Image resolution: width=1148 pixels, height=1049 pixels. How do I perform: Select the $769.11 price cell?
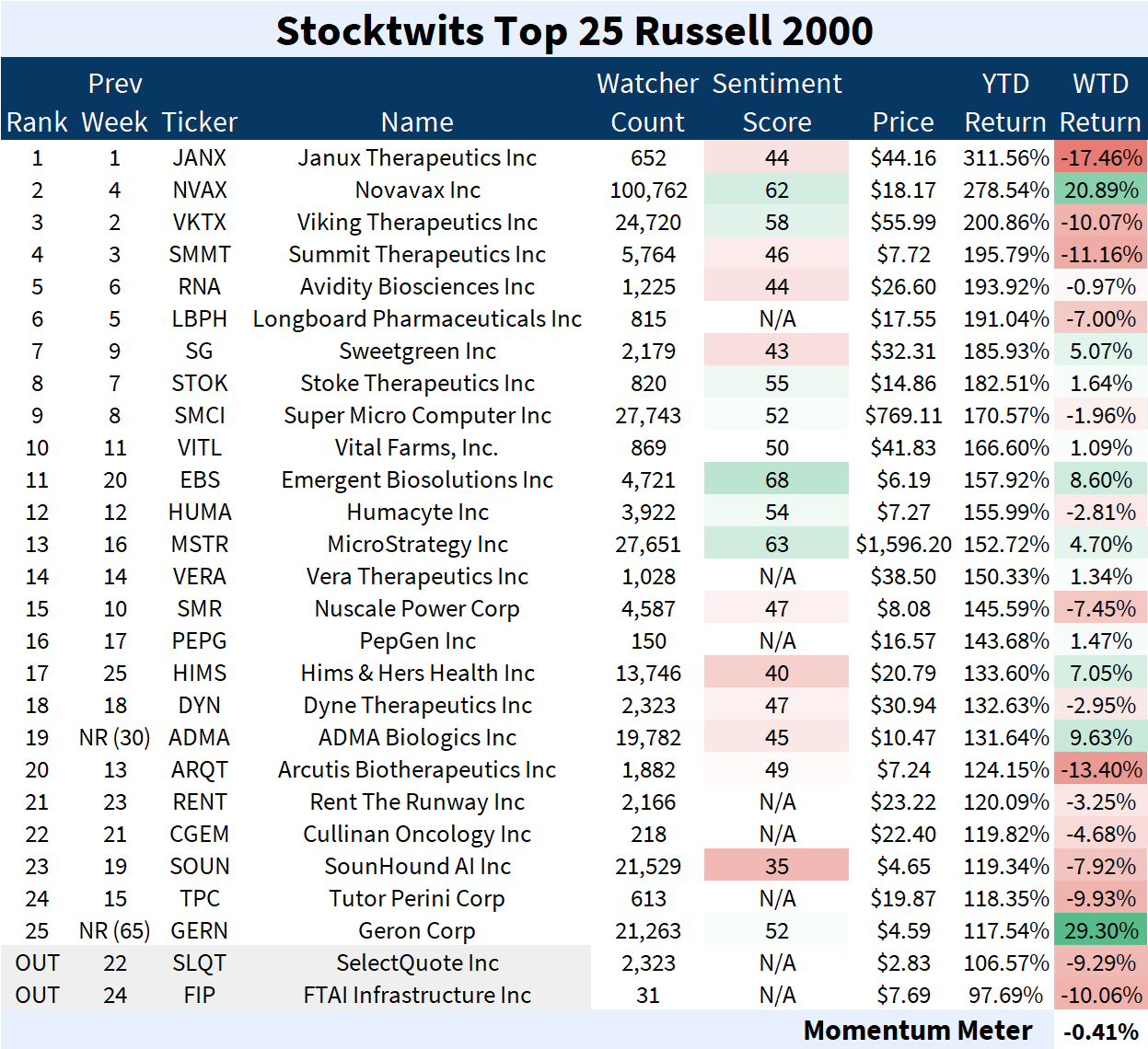903,416
